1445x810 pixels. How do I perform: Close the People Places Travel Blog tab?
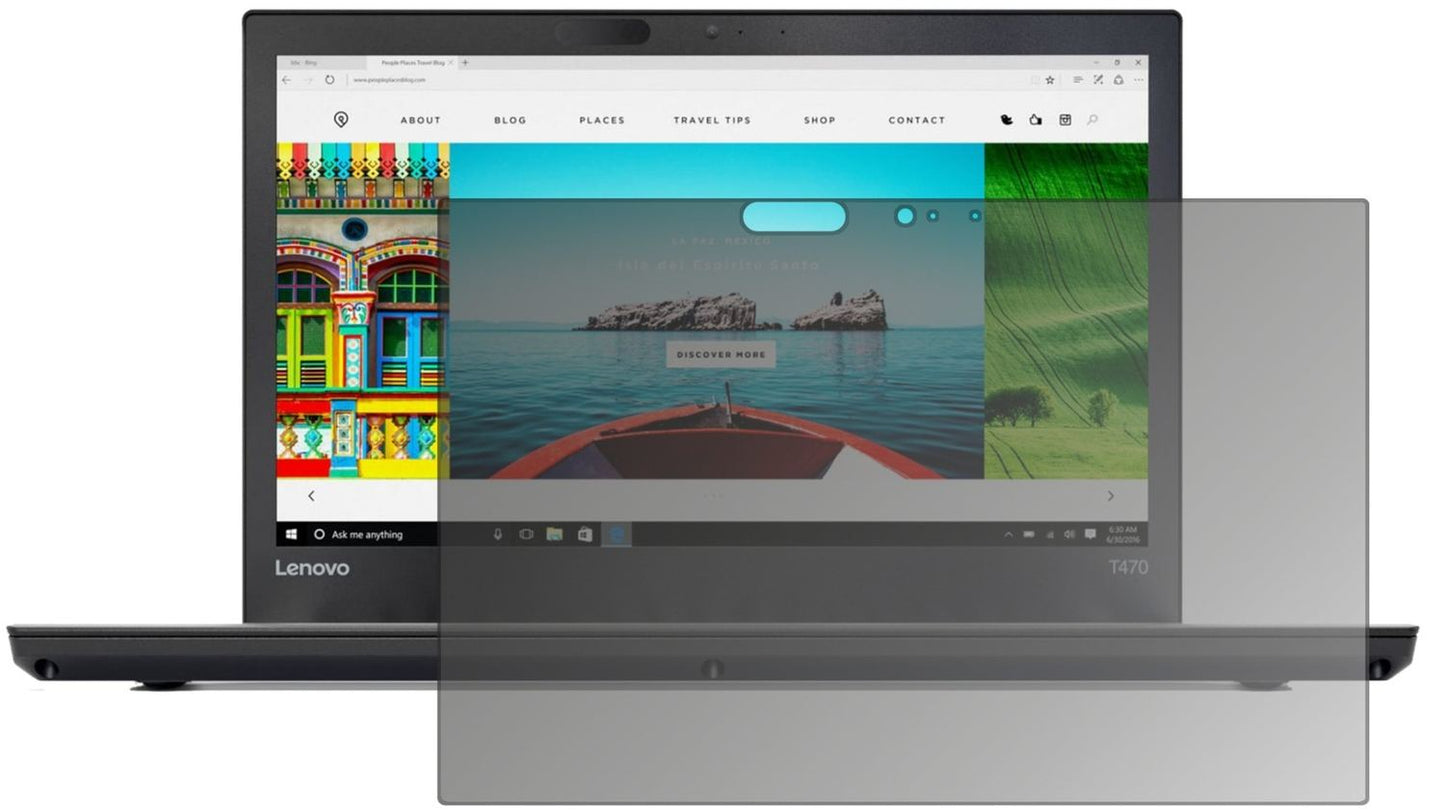pos(451,62)
